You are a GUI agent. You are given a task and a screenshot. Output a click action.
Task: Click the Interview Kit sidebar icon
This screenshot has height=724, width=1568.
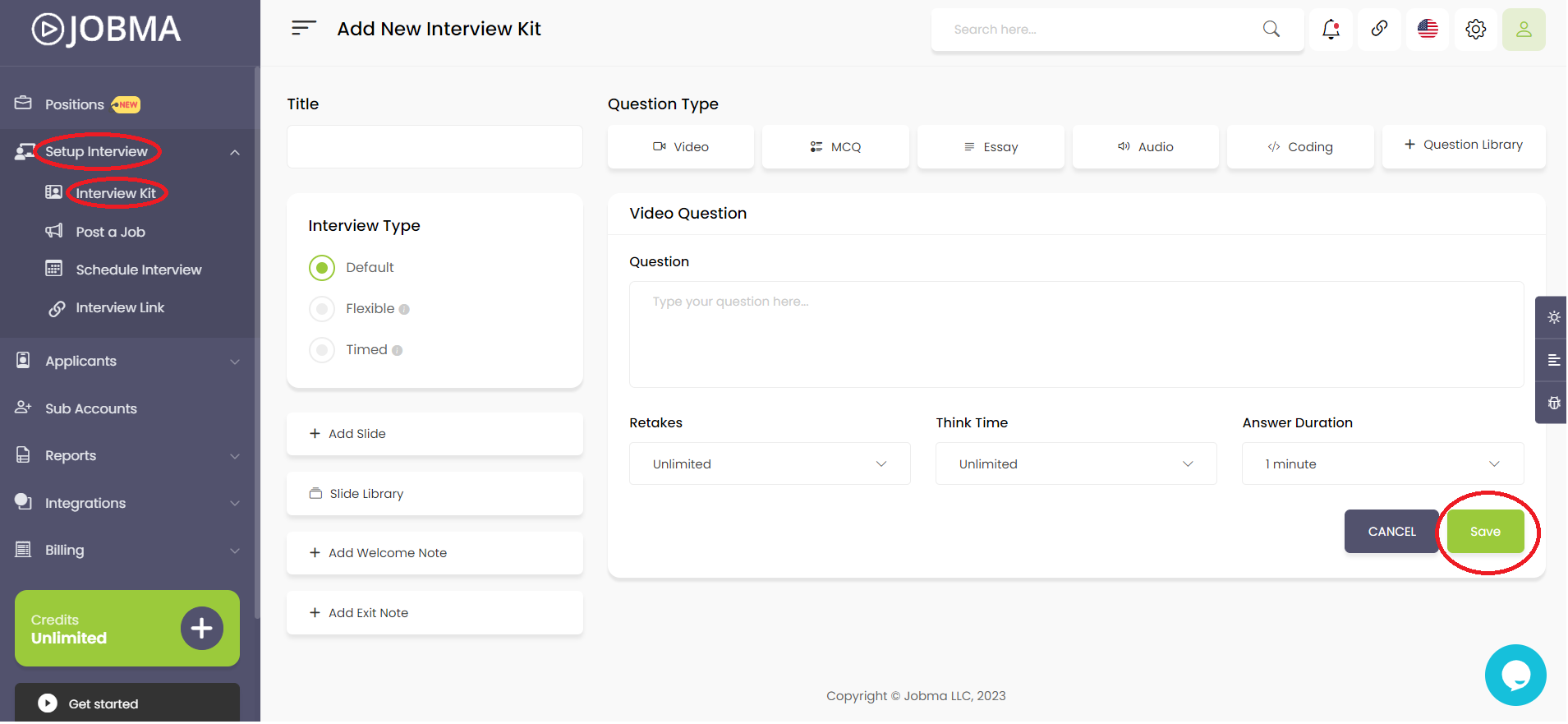[53, 192]
